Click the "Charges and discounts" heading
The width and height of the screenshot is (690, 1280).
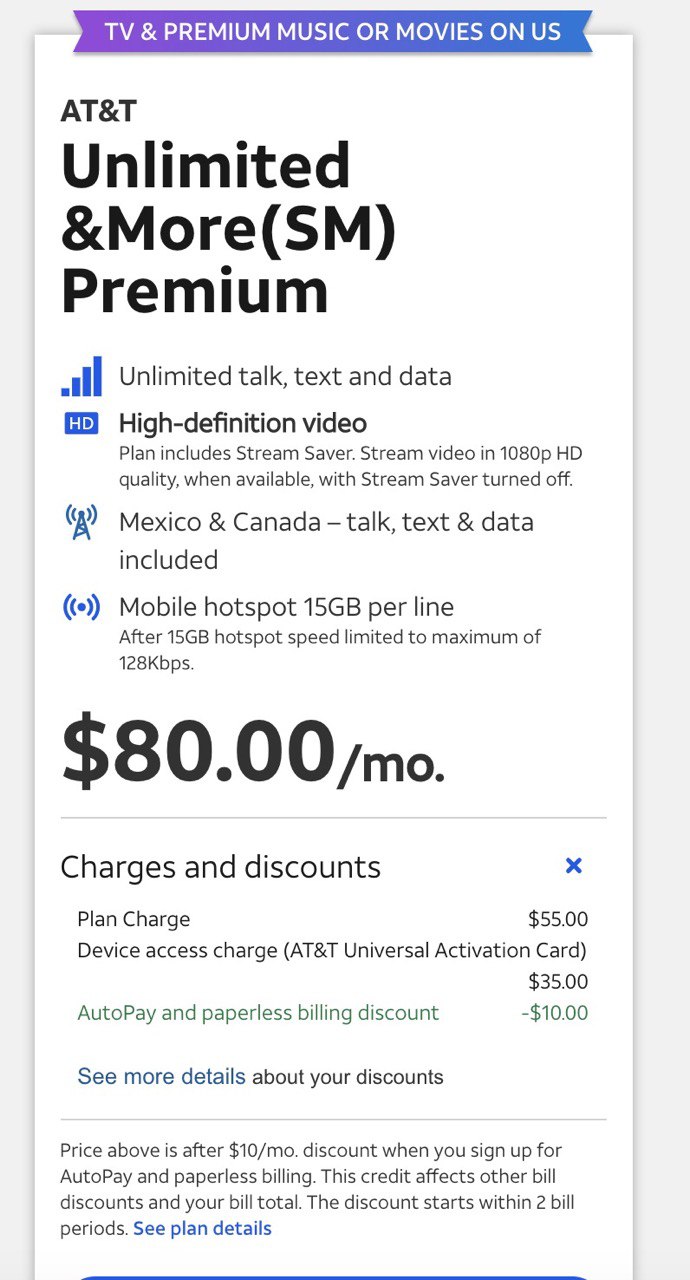pyautogui.click(x=220, y=867)
